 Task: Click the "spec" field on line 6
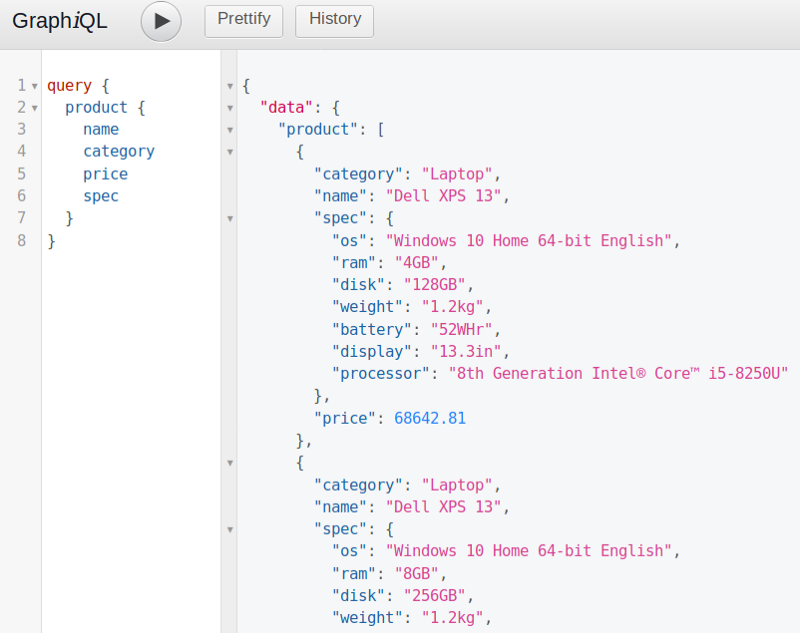pyautogui.click(x=100, y=196)
